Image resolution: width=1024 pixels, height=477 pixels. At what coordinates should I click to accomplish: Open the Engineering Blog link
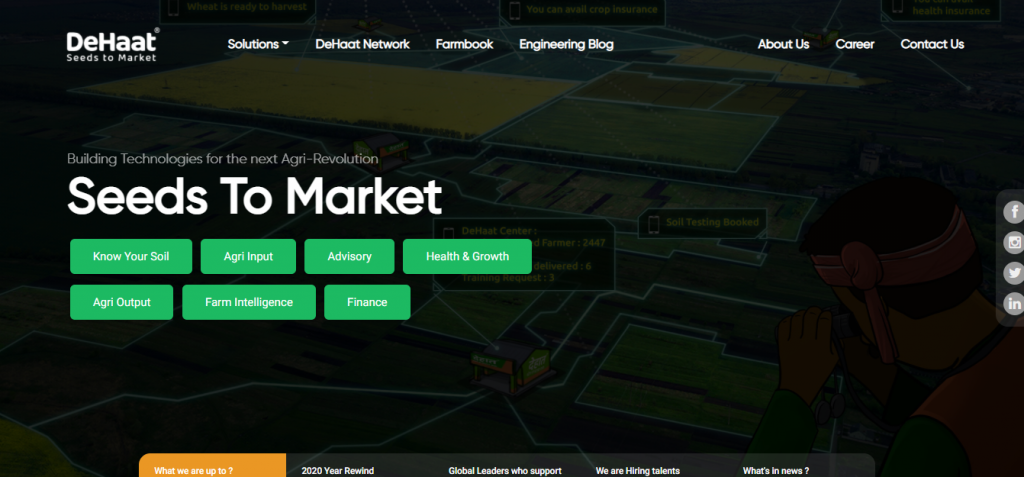tap(566, 44)
